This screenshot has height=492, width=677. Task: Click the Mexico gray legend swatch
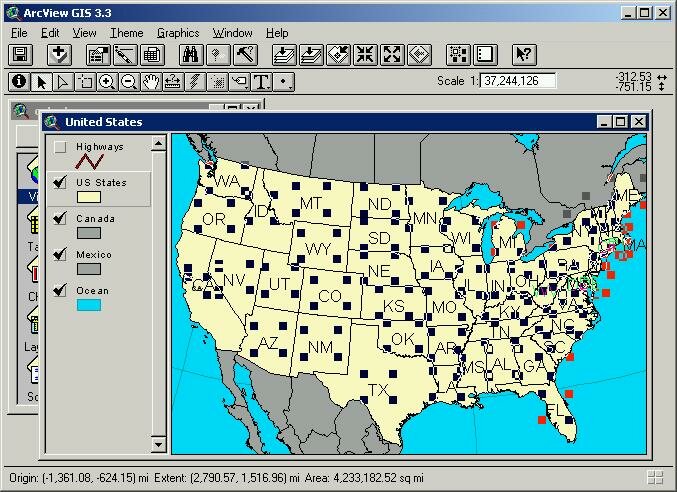click(89, 269)
